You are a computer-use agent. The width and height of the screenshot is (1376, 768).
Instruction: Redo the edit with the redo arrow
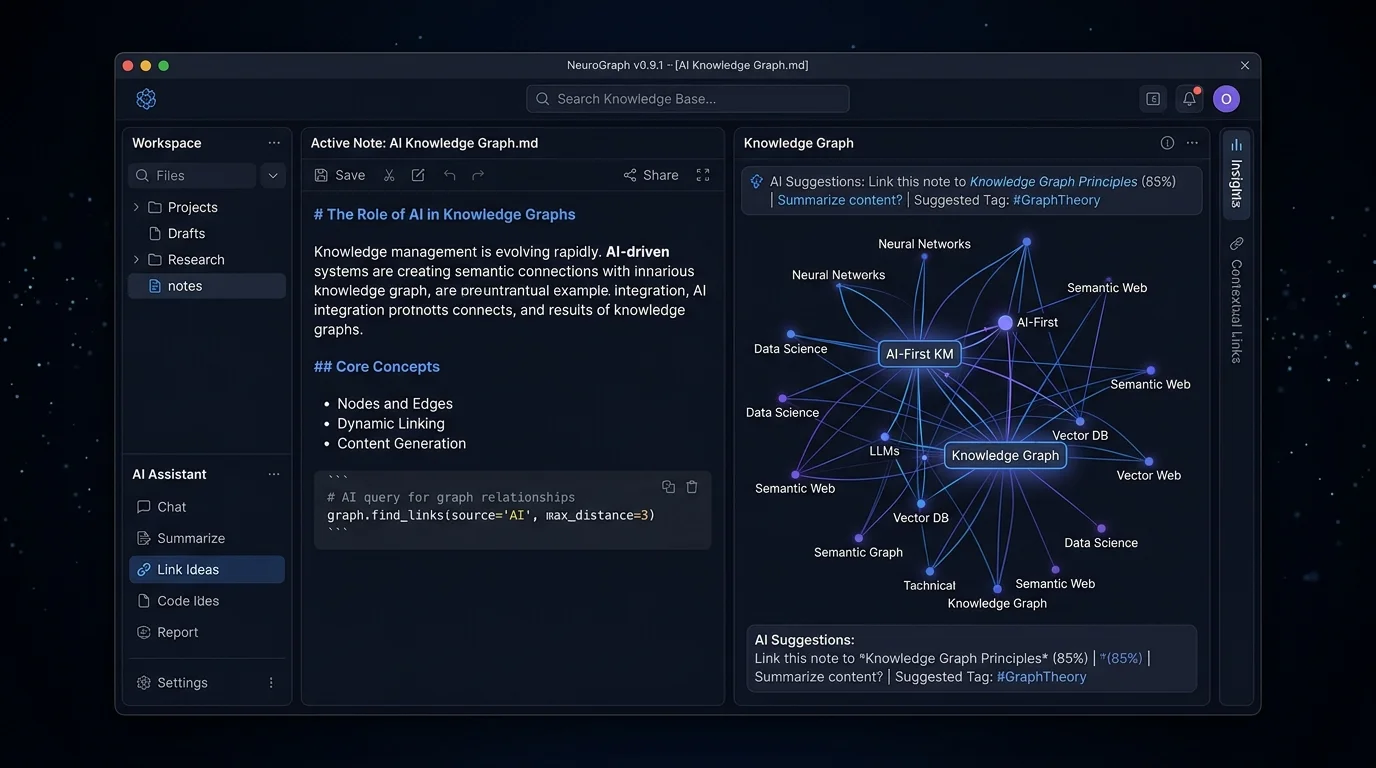pyautogui.click(x=478, y=175)
